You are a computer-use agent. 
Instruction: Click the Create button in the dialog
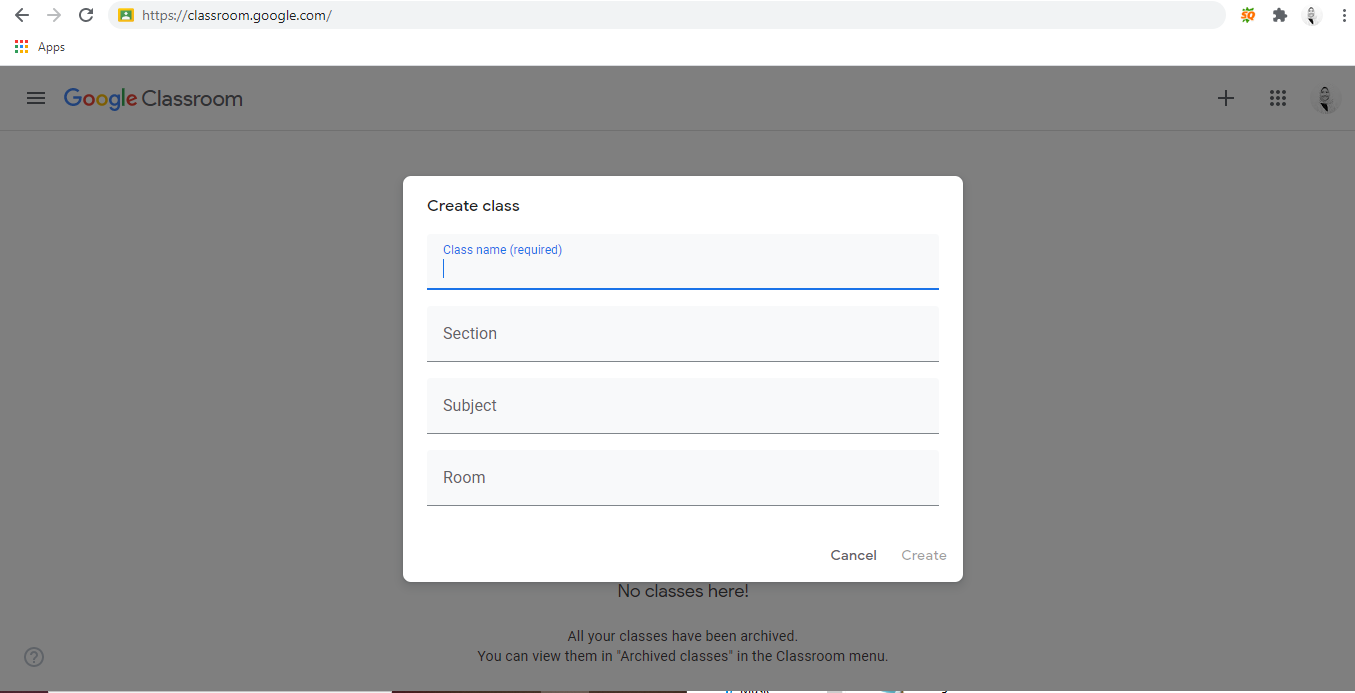[x=923, y=555]
